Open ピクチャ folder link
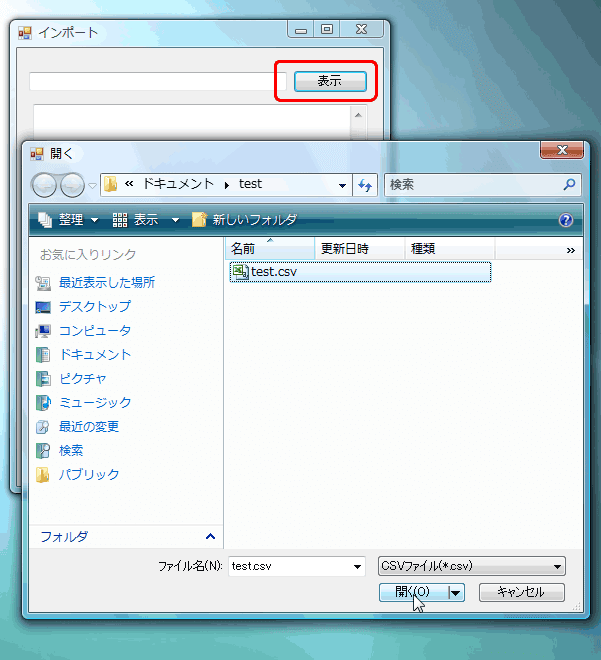601x660 pixels. pyautogui.click(x=82, y=379)
